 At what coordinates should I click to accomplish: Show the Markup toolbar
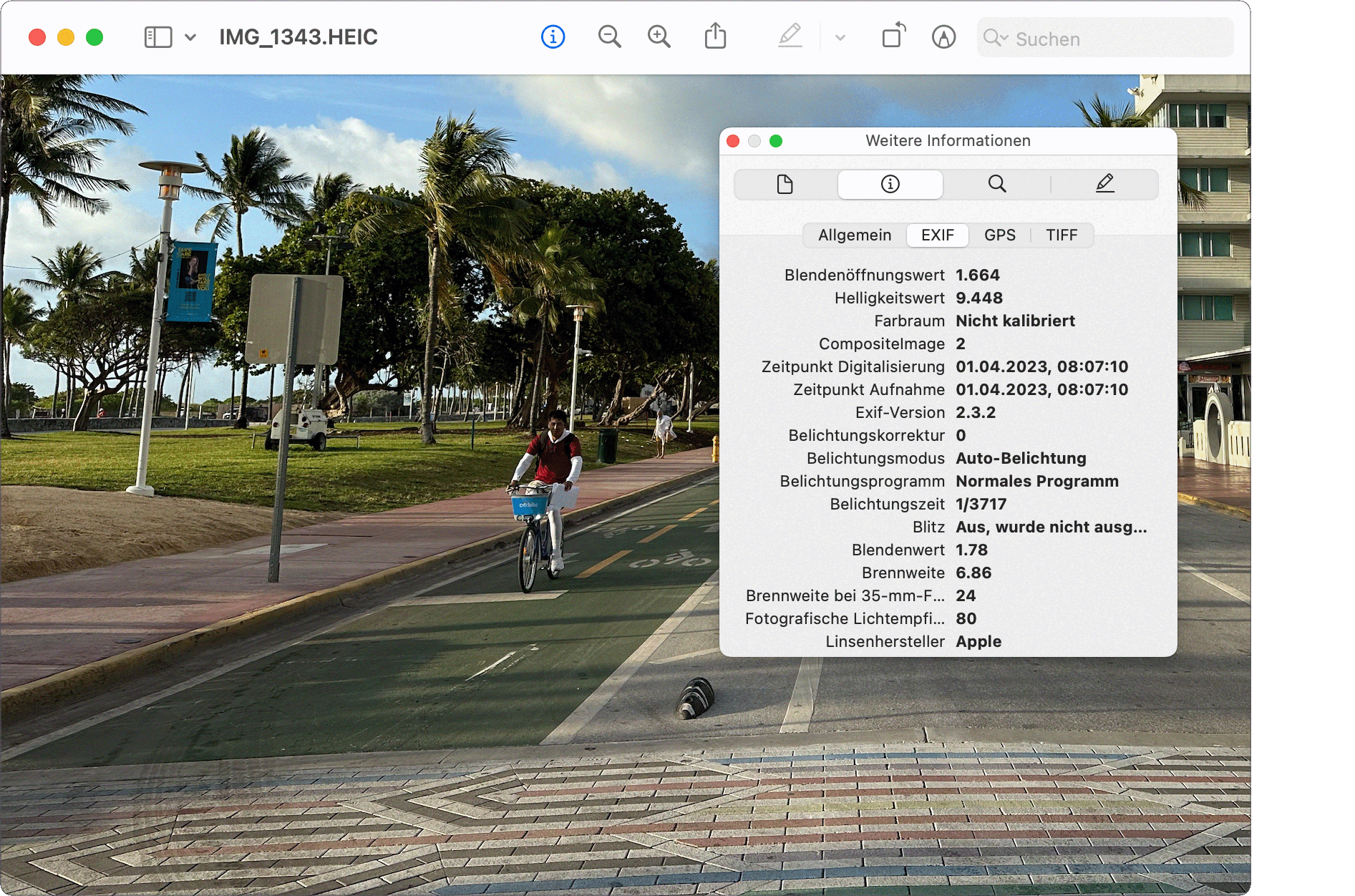[943, 36]
